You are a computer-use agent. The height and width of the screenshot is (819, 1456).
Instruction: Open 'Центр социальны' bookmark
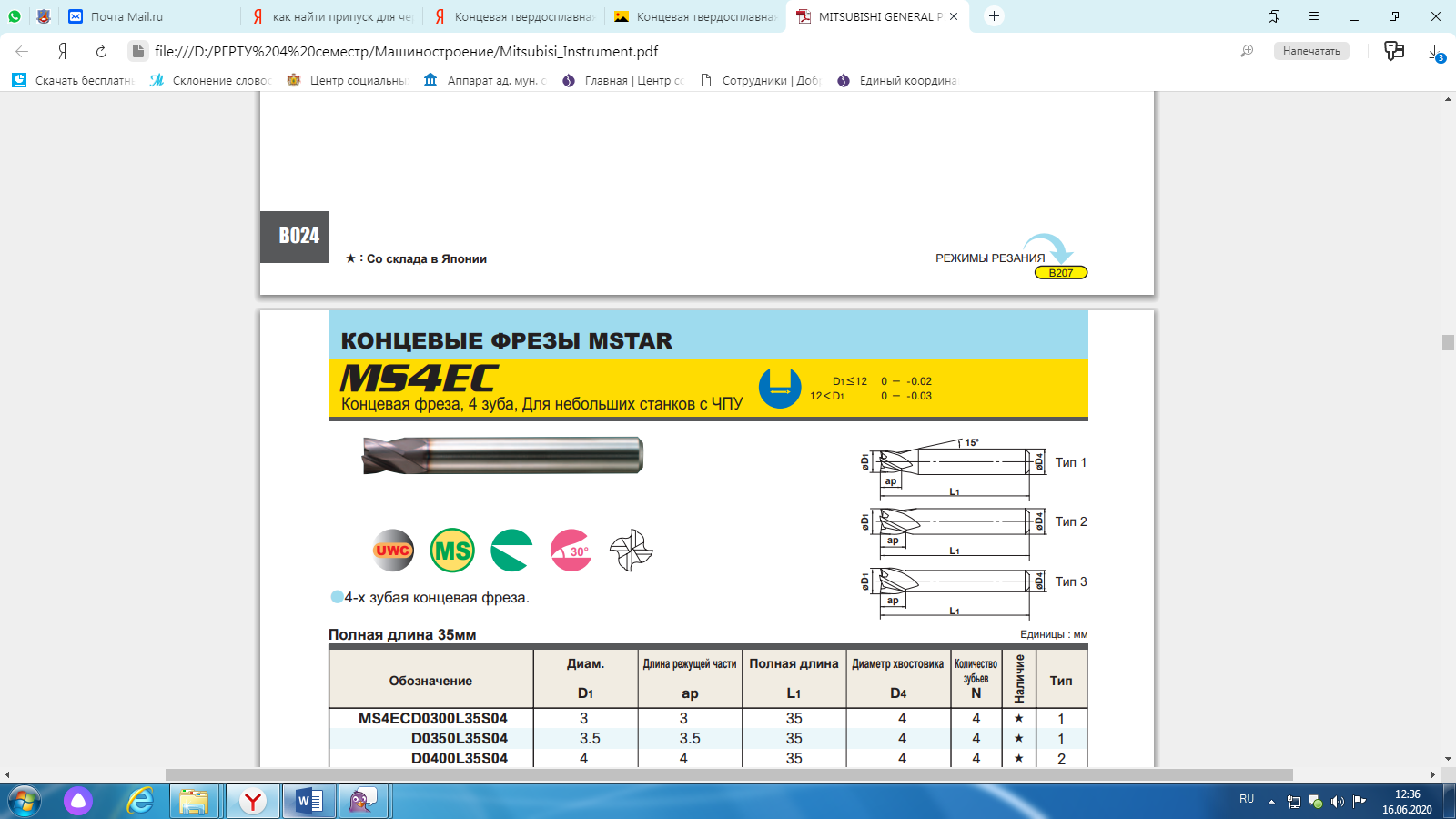[x=348, y=80]
